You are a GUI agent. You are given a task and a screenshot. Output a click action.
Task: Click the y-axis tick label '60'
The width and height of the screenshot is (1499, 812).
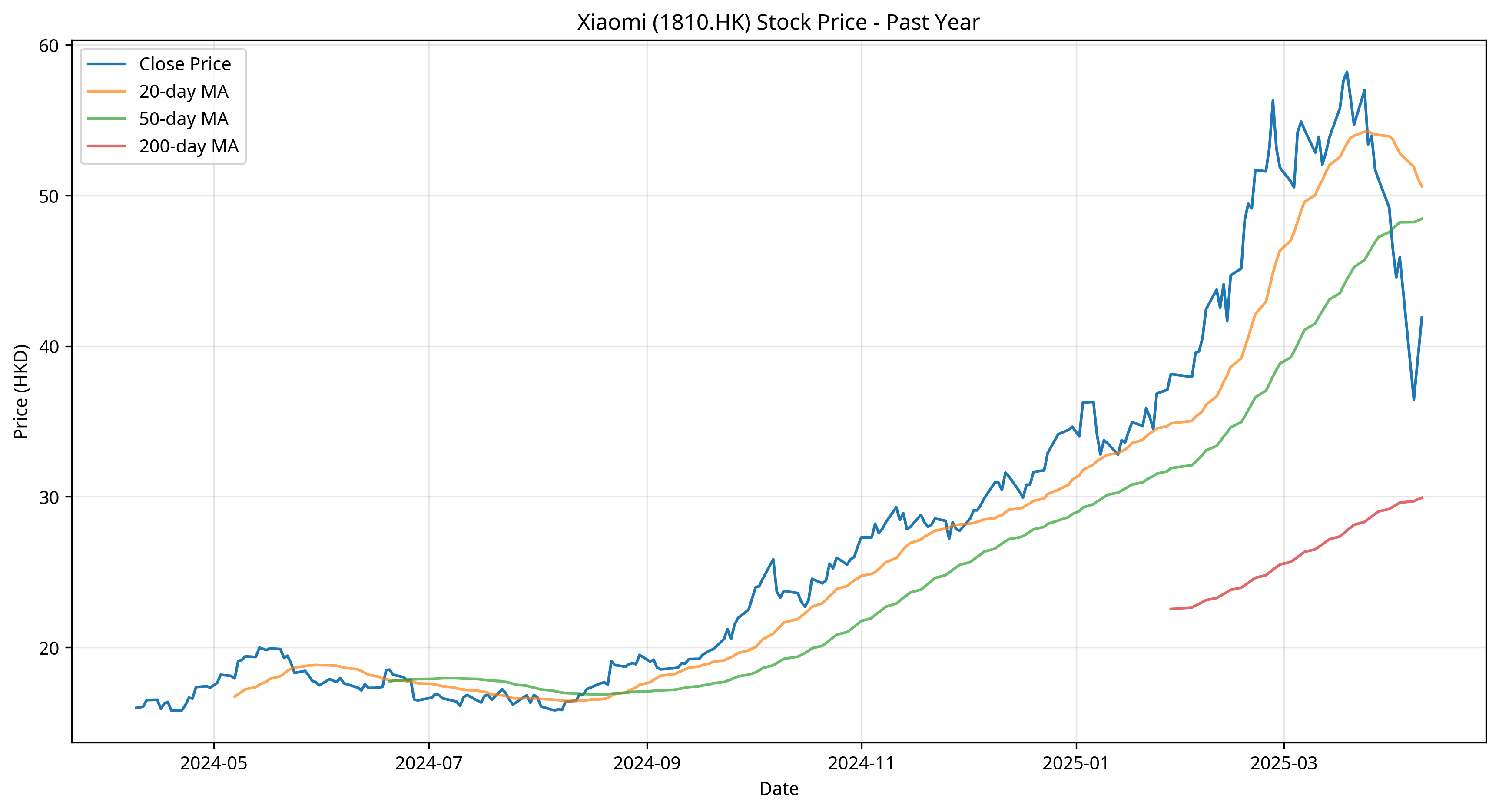(x=49, y=46)
